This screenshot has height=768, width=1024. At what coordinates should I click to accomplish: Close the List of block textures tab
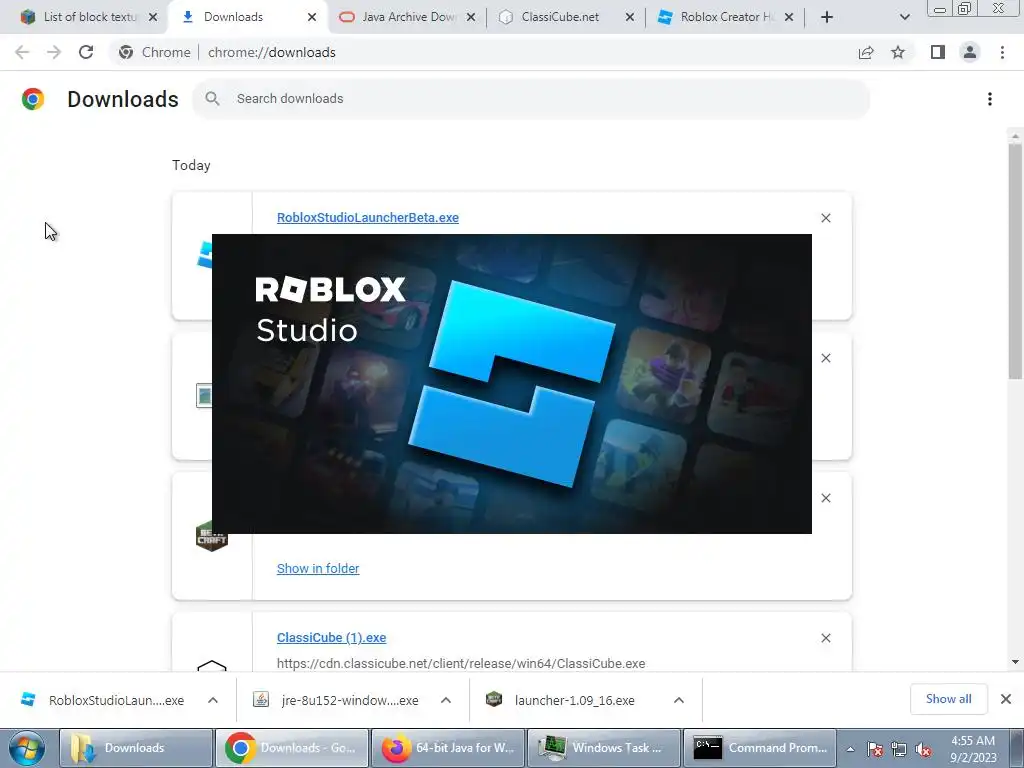pyautogui.click(x=153, y=17)
